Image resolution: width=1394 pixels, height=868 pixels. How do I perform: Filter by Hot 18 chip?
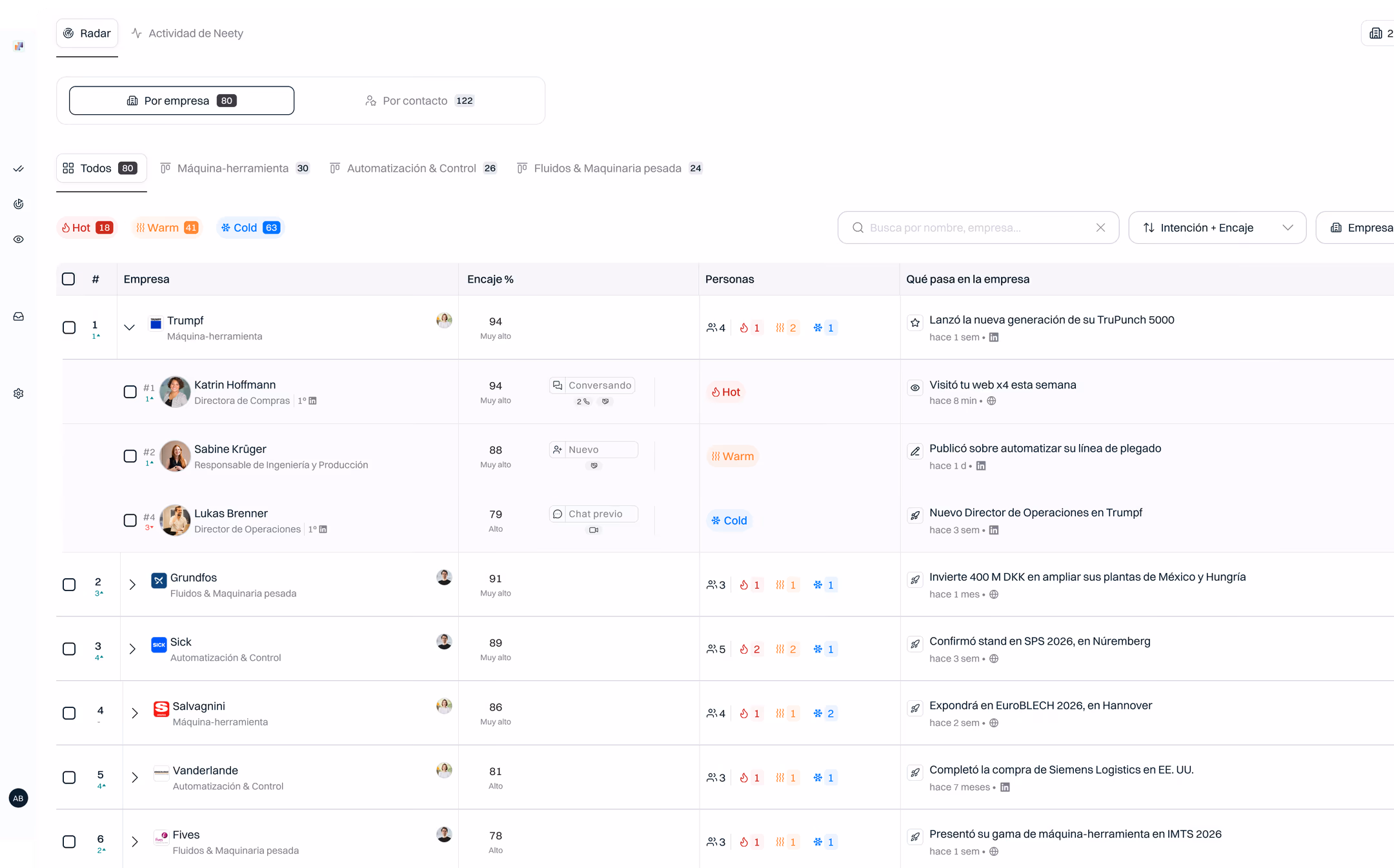tap(87, 228)
